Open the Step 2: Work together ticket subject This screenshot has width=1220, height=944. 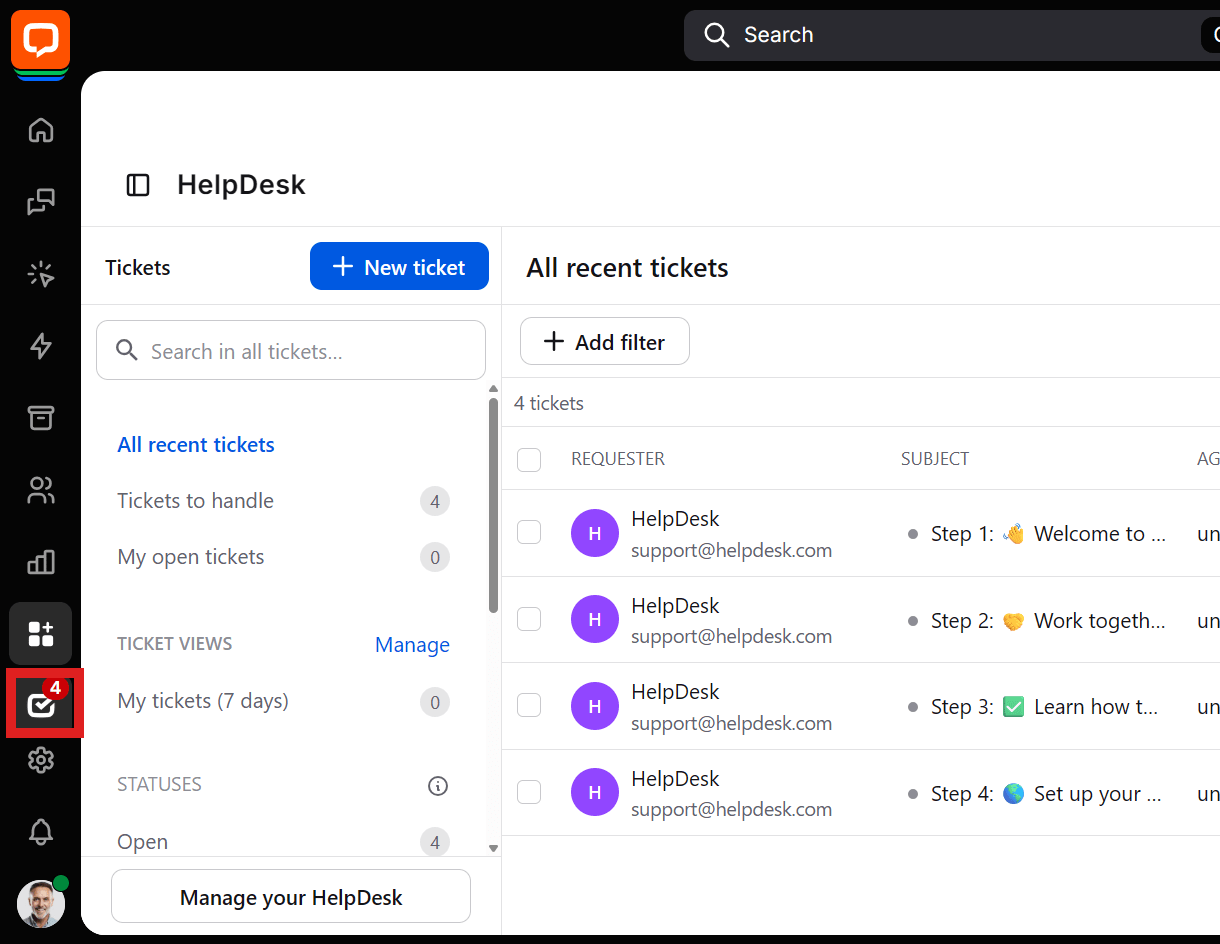coord(1048,621)
